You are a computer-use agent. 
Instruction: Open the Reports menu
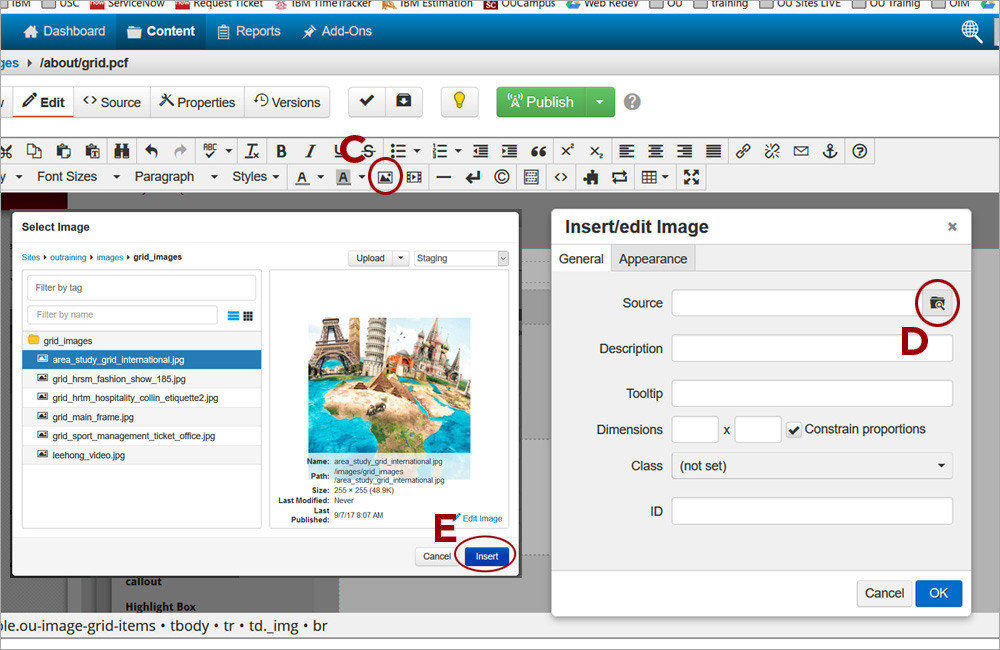click(248, 31)
